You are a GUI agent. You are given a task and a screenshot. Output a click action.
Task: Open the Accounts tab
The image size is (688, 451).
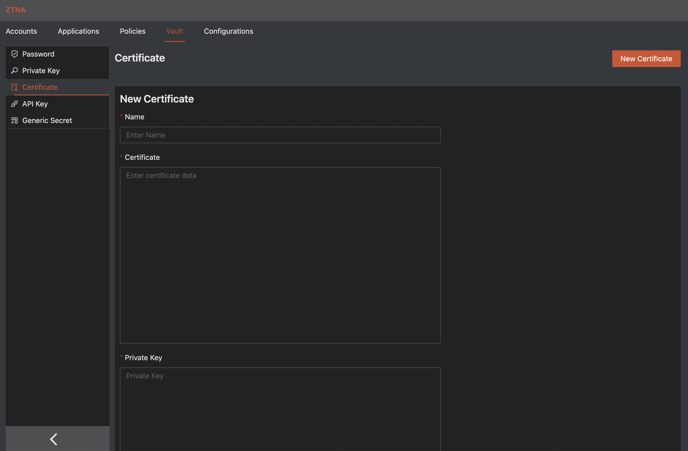click(21, 31)
